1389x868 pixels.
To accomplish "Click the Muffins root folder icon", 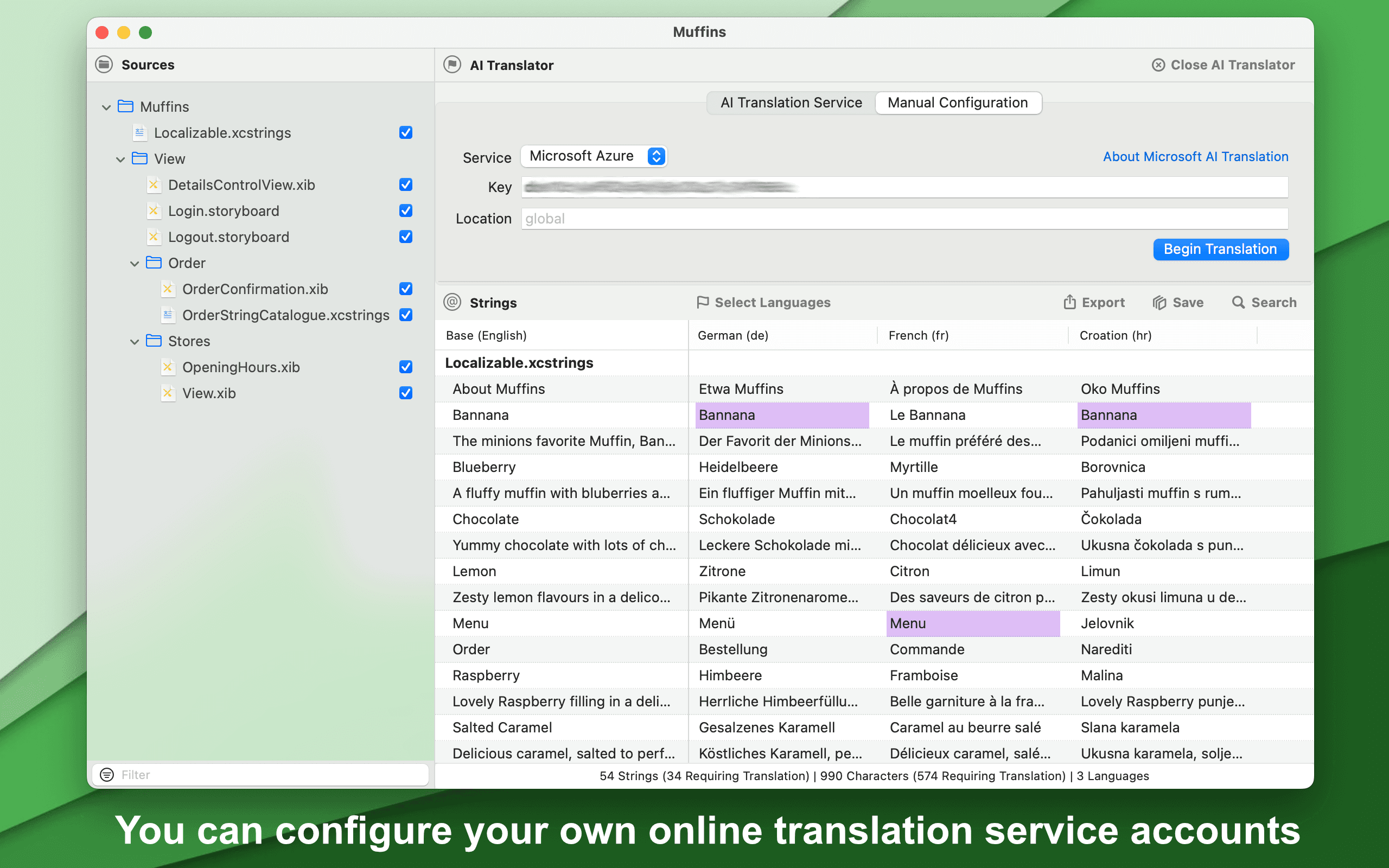I will (x=126, y=106).
